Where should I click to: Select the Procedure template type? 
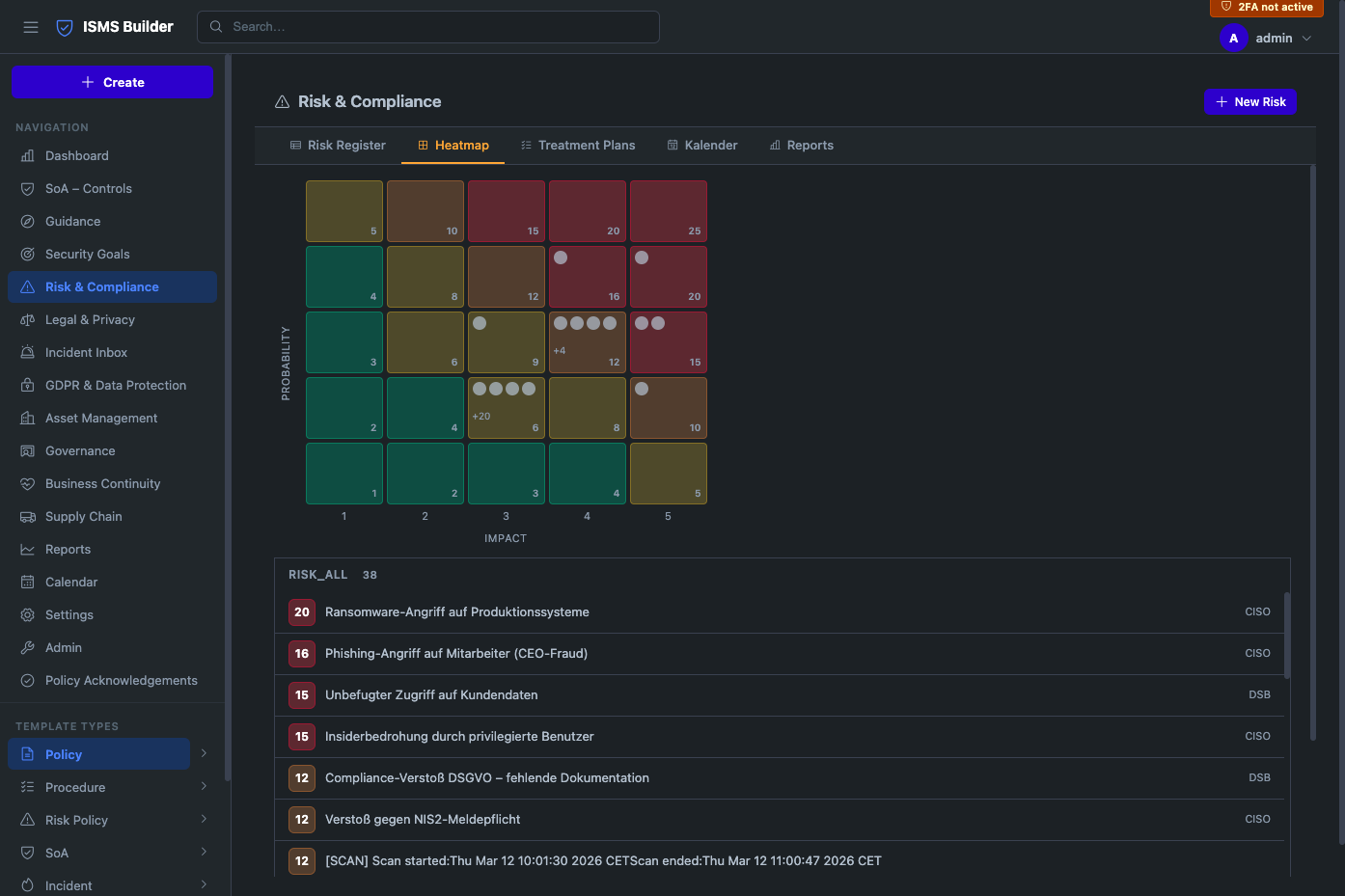click(x=98, y=787)
